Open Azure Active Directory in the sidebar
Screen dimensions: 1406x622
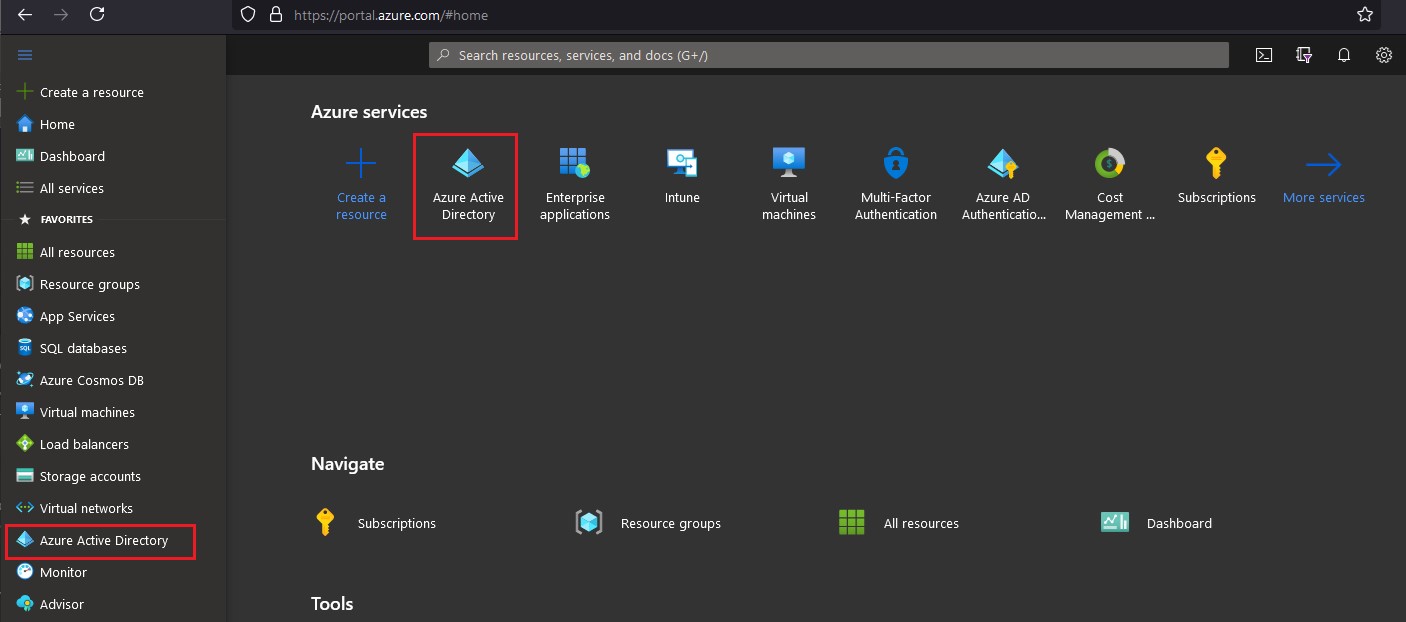[x=101, y=540]
